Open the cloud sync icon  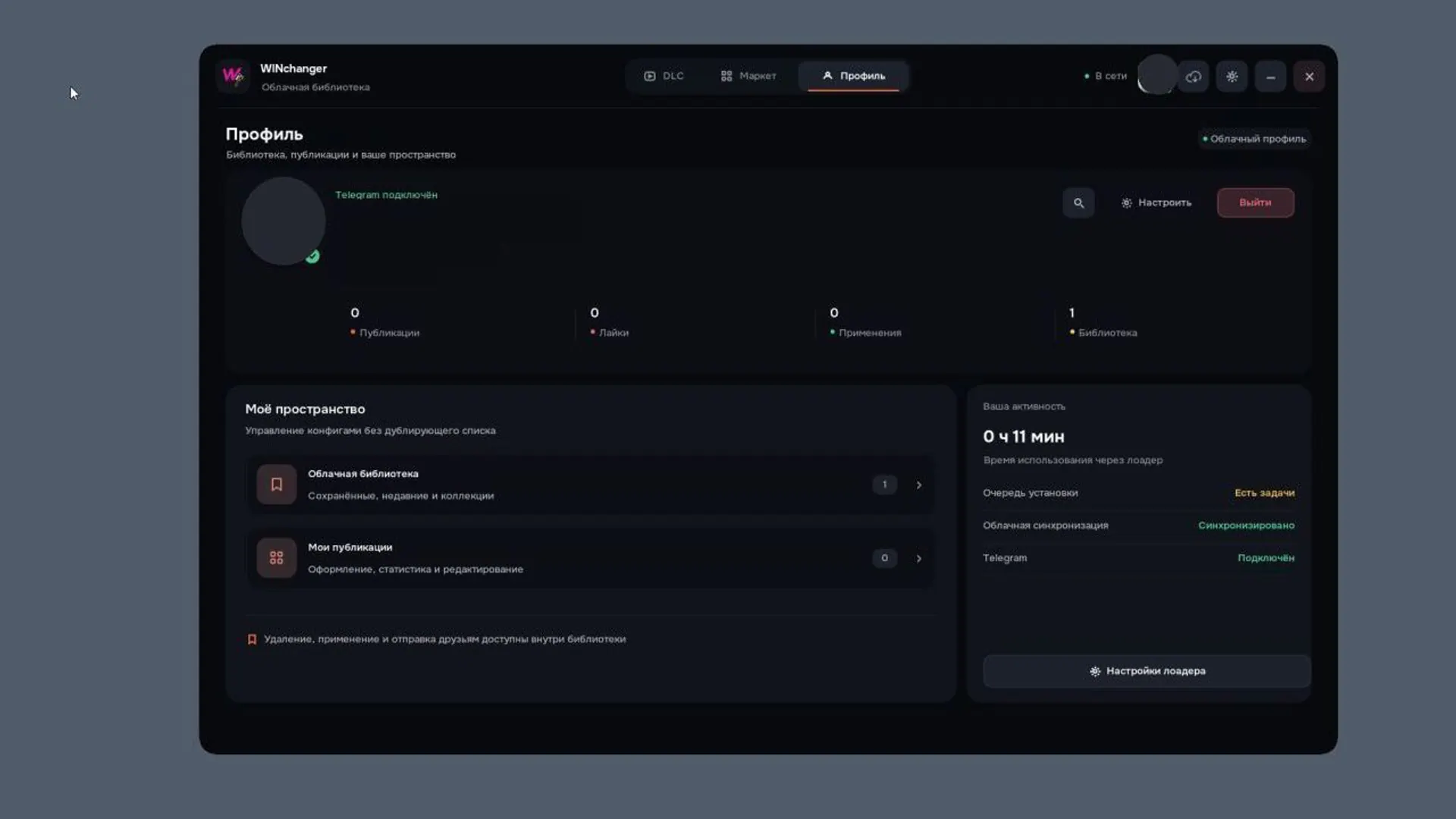pos(1194,77)
